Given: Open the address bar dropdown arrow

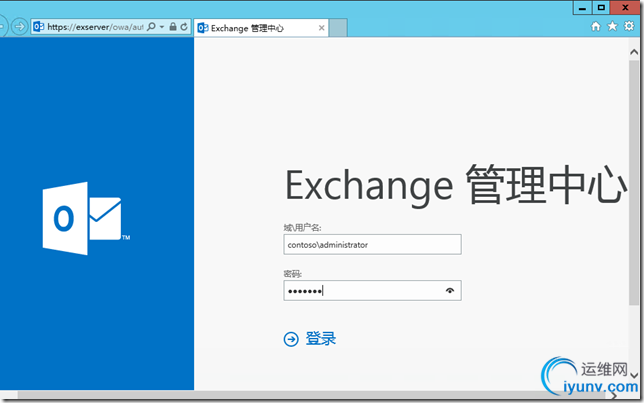Looking at the screenshot, I should coord(162,27).
